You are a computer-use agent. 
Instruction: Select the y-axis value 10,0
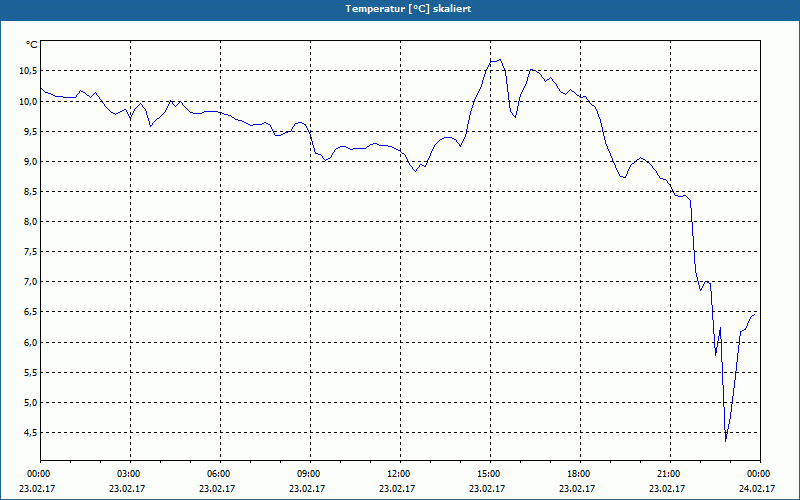[28, 101]
